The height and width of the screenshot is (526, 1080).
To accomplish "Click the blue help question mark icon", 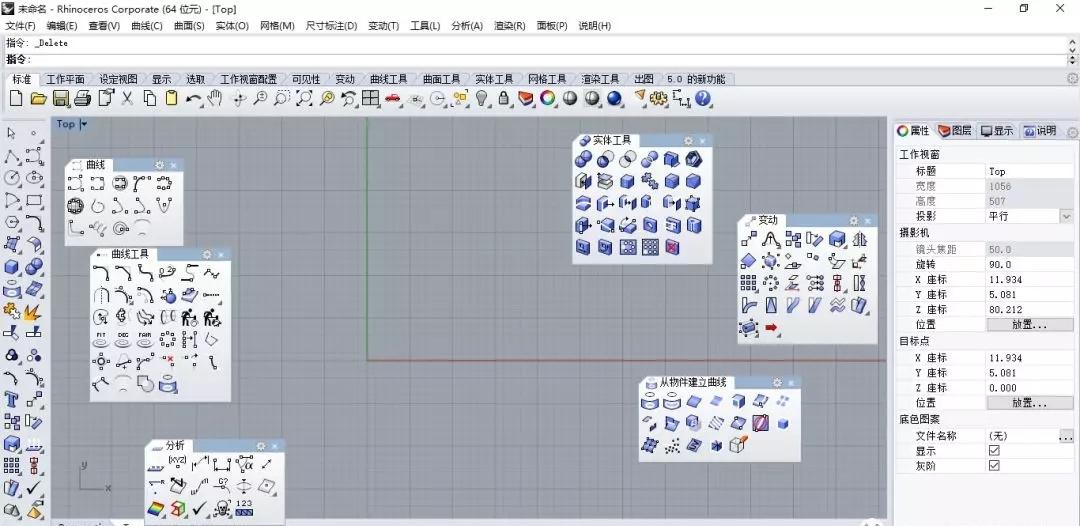I will [x=703, y=99].
